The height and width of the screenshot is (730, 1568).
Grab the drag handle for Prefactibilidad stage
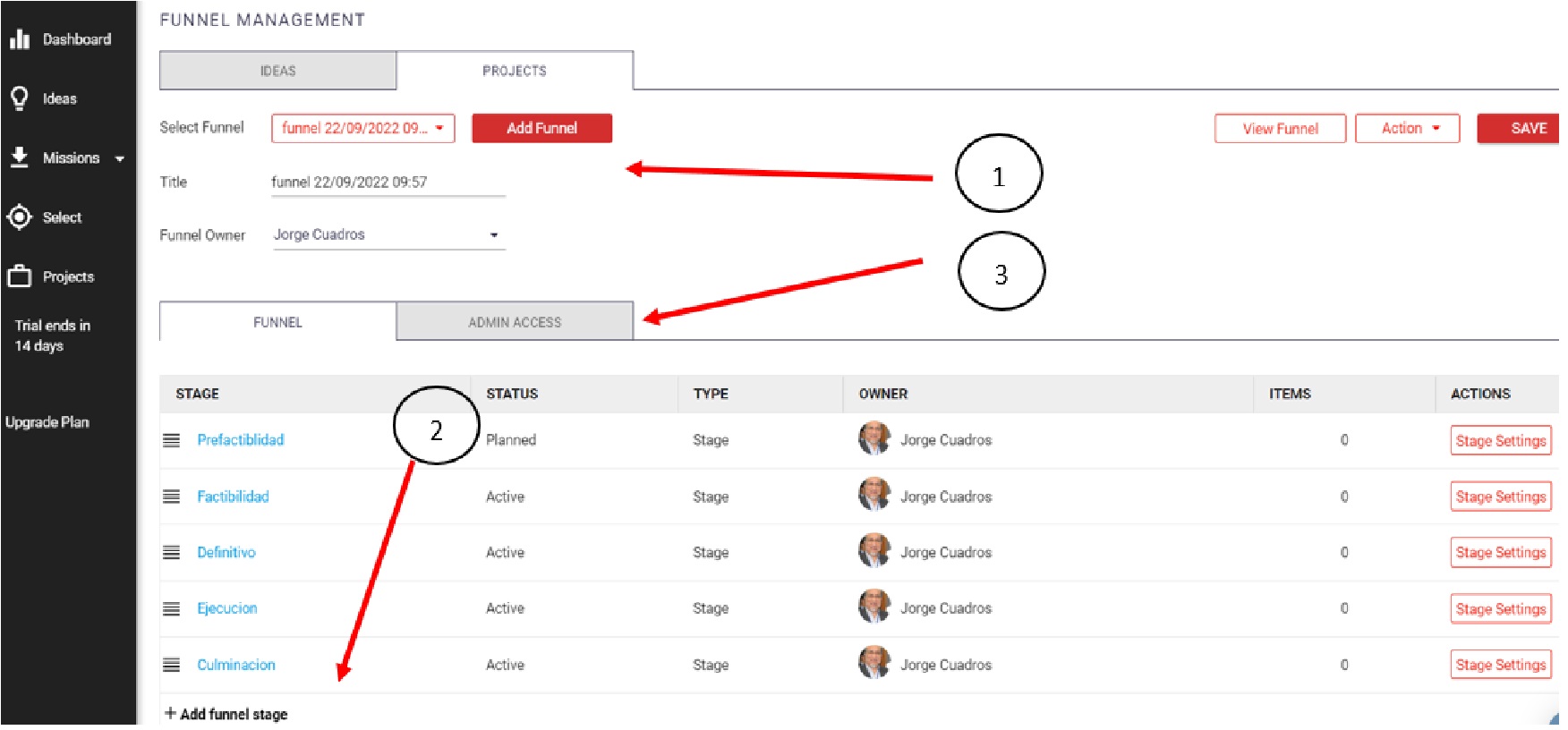point(172,440)
